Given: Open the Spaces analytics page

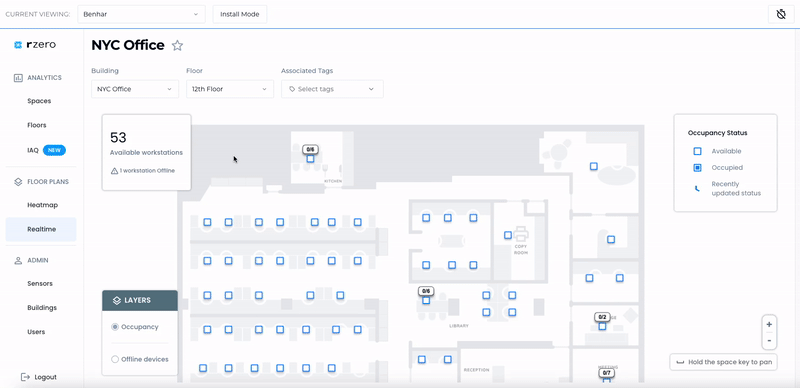Looking at the screenshot, I should 39,101.
